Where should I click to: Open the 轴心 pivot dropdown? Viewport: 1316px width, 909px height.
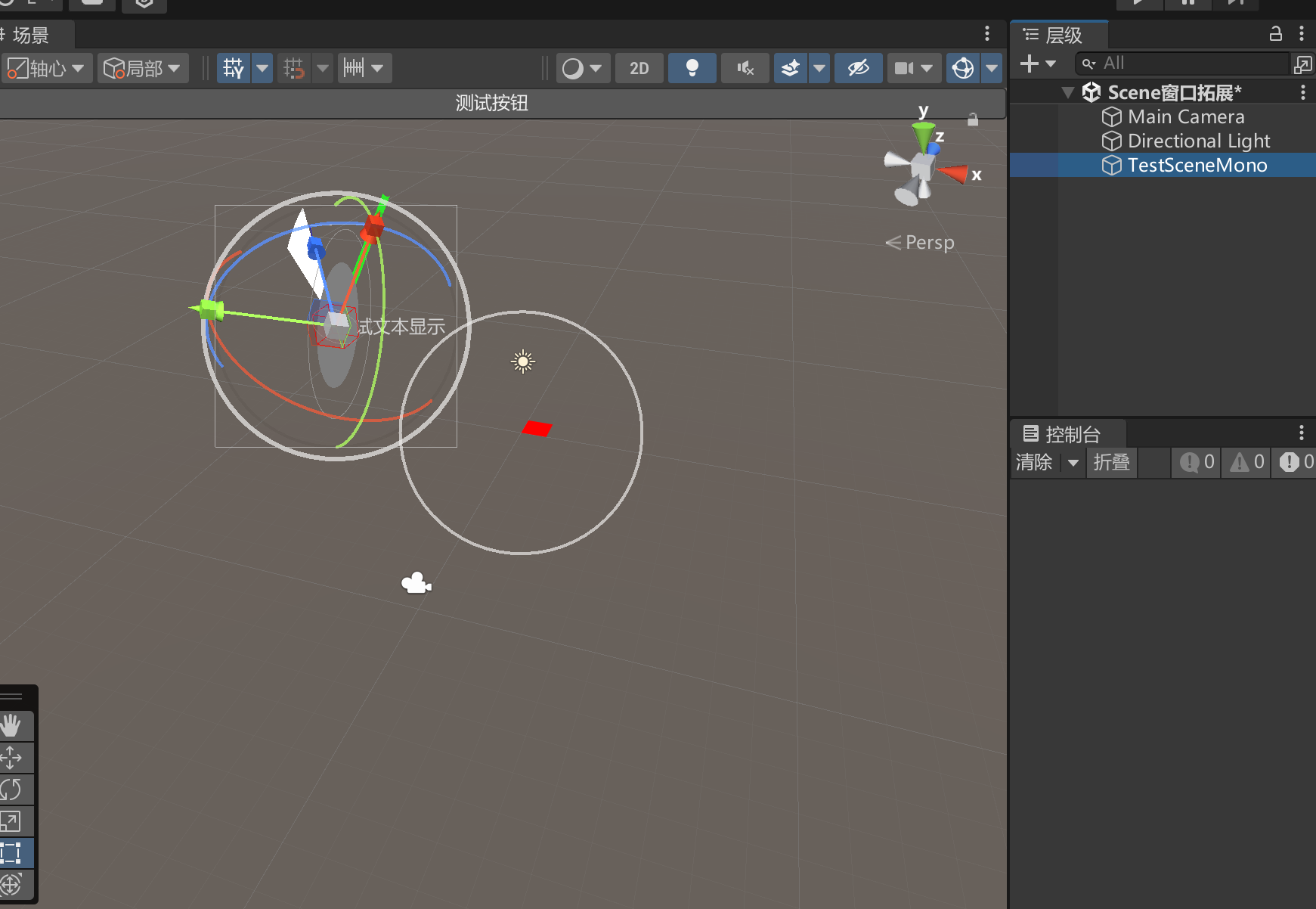[x=47, y=69]
